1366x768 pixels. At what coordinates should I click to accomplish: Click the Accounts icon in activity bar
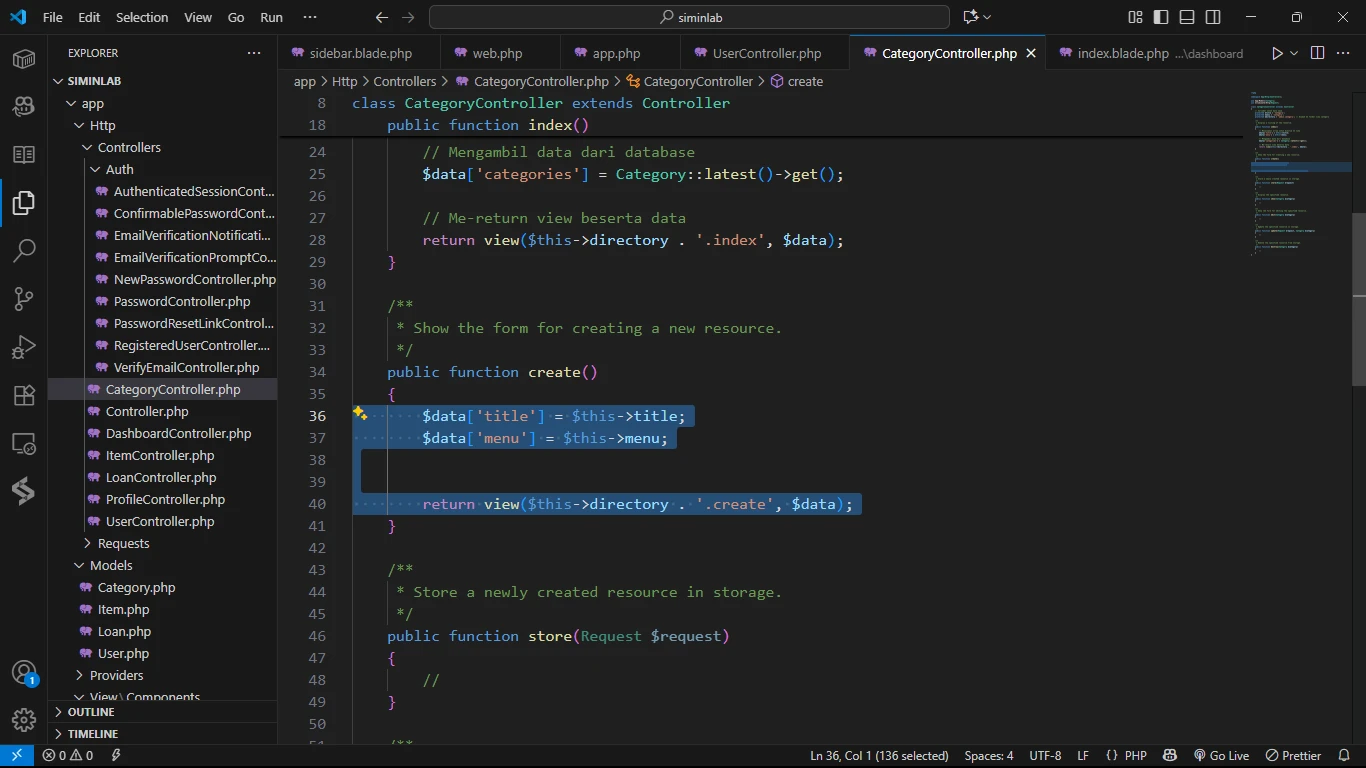24,673
